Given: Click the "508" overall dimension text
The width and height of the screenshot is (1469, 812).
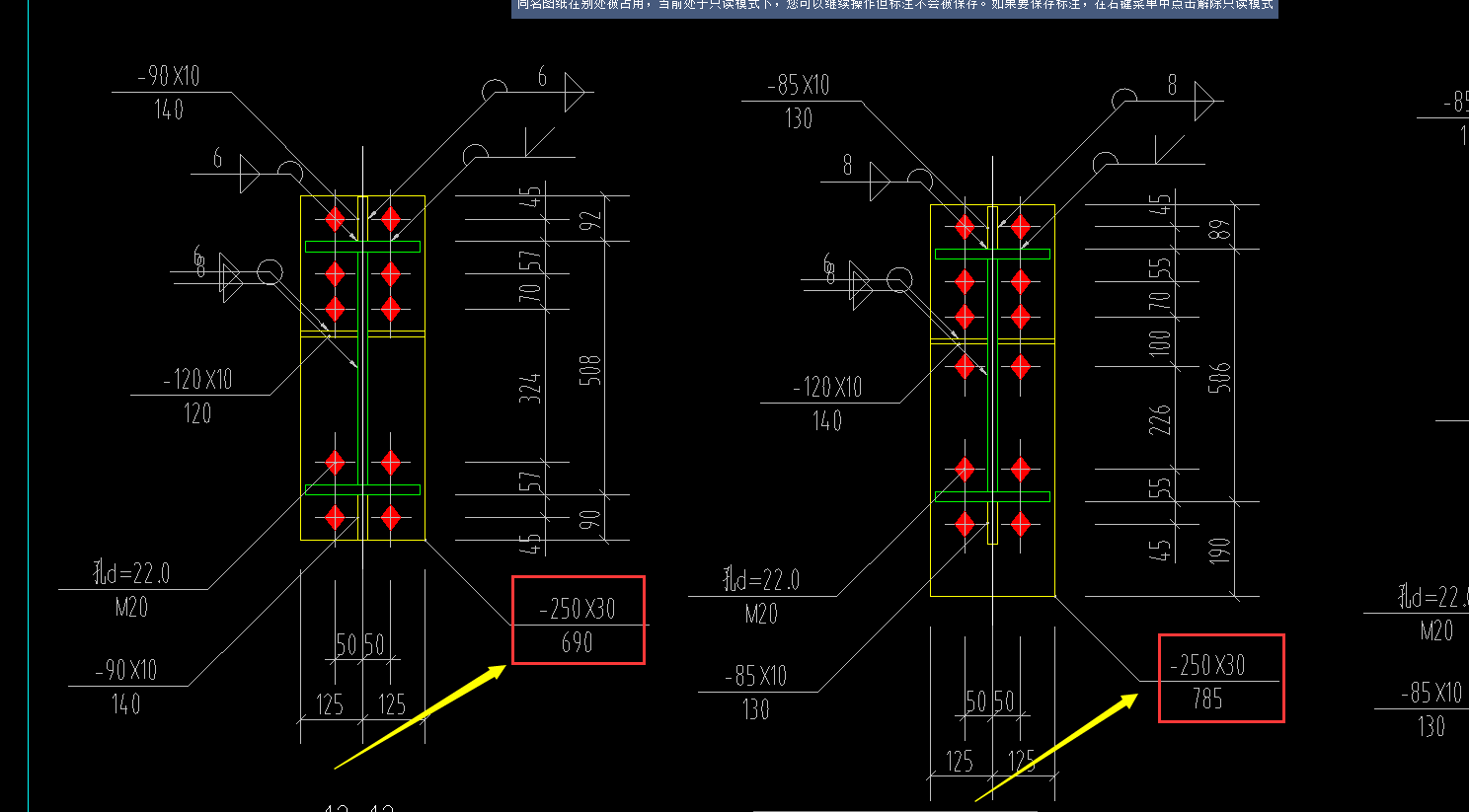Looking at the screenshot, I should pyautogui.click(x=589, y=370).
